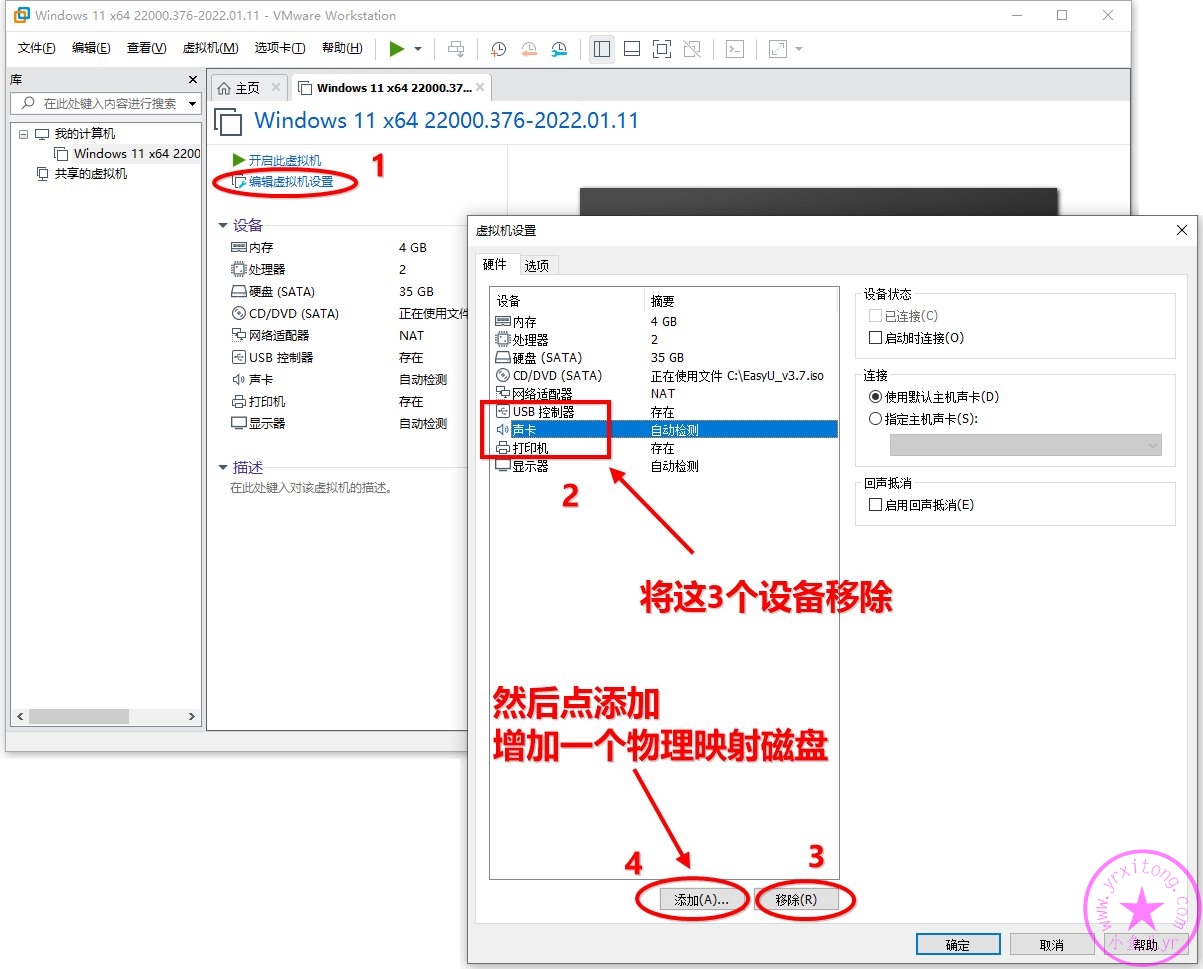The height and width of the screenshot is (969, 1203).
Task: Open the snapshot manager icon
Action: [x=559, y=48]
